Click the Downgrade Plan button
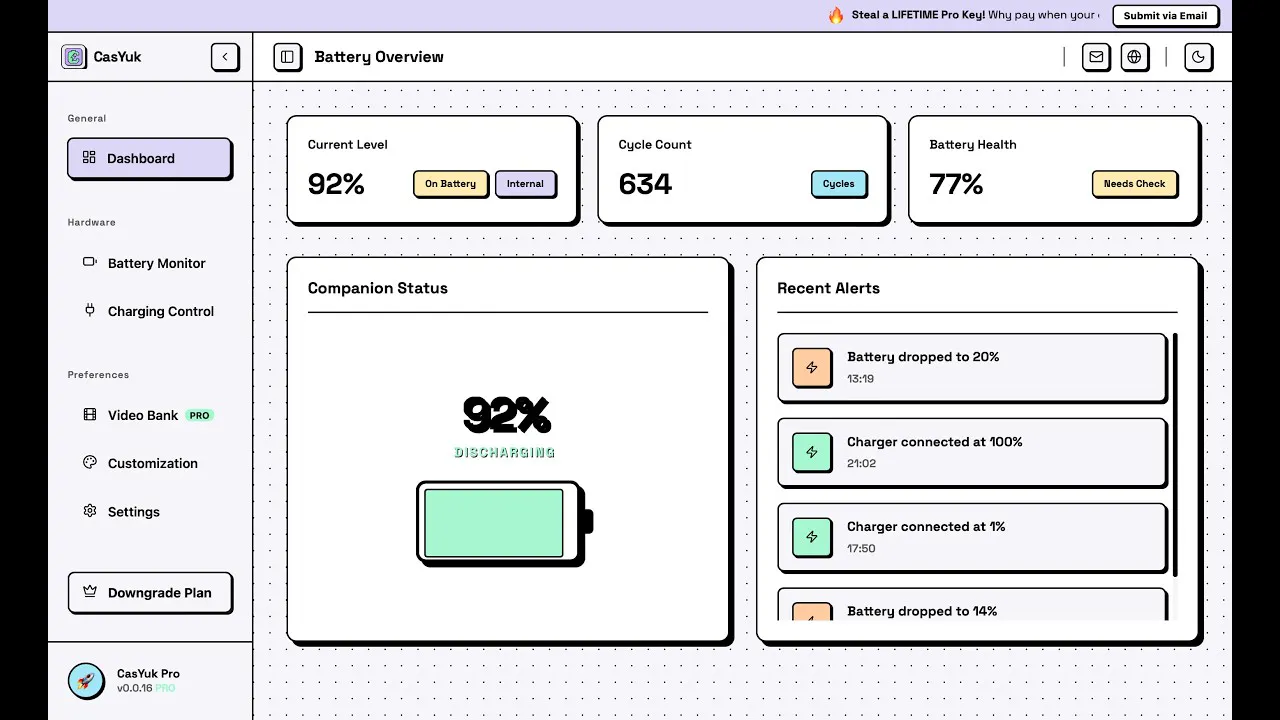 [x=150, y=592]
